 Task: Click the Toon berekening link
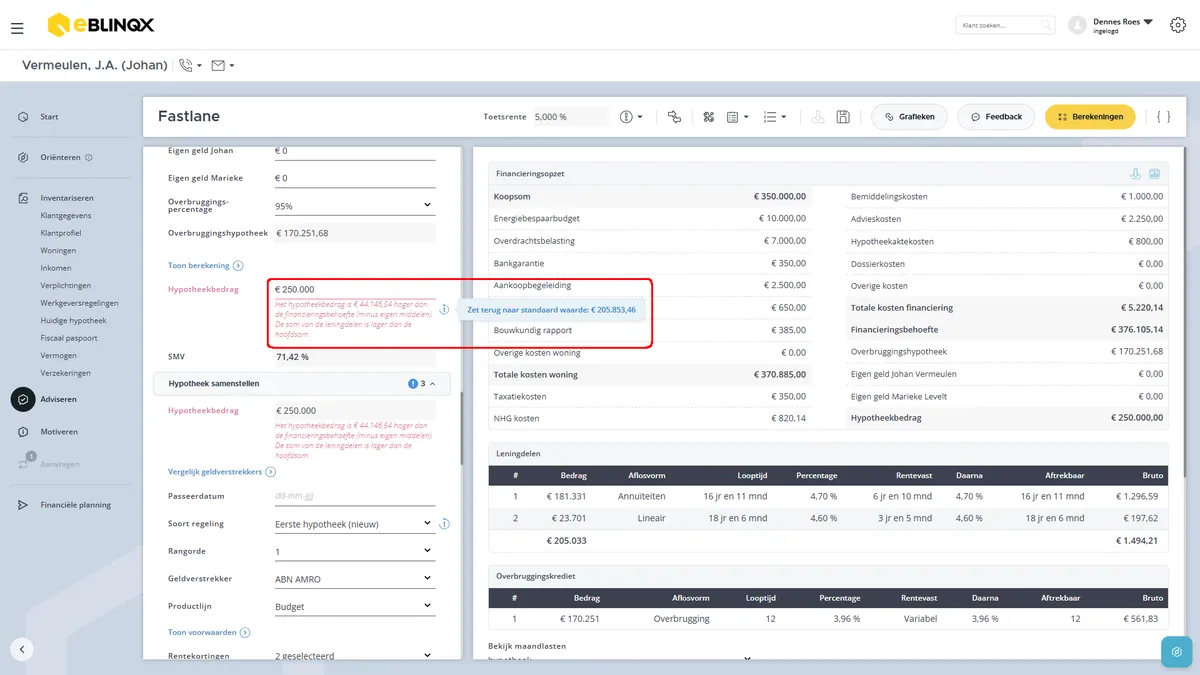tap(206, 265)
